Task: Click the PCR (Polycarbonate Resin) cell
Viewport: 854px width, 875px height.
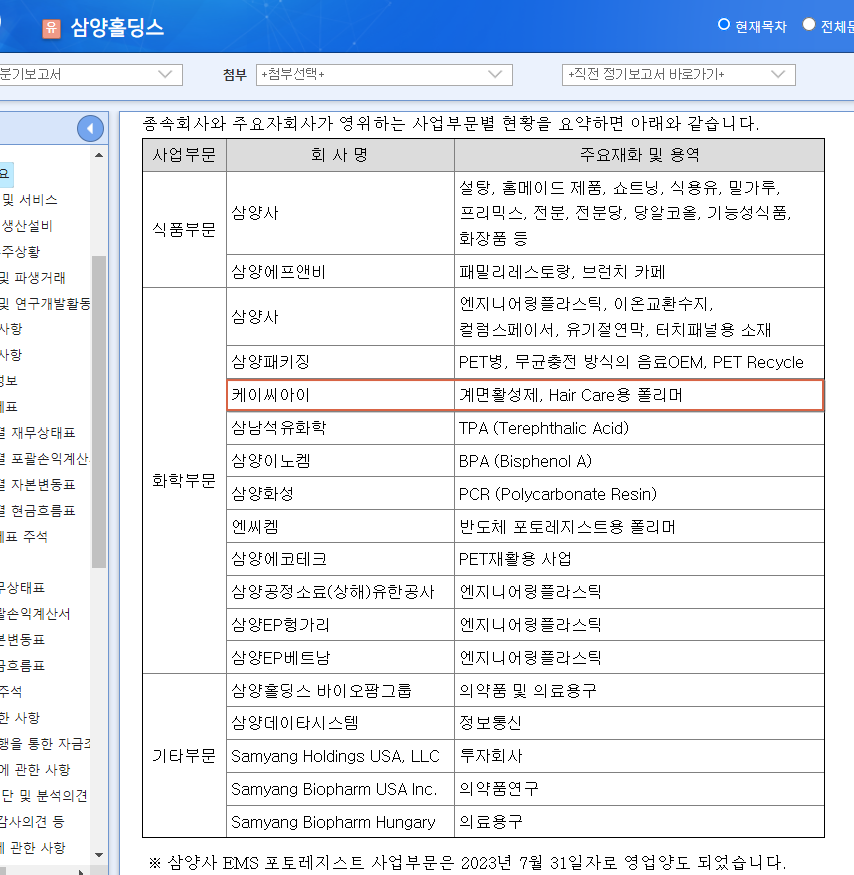Action: tap(639, 494)
